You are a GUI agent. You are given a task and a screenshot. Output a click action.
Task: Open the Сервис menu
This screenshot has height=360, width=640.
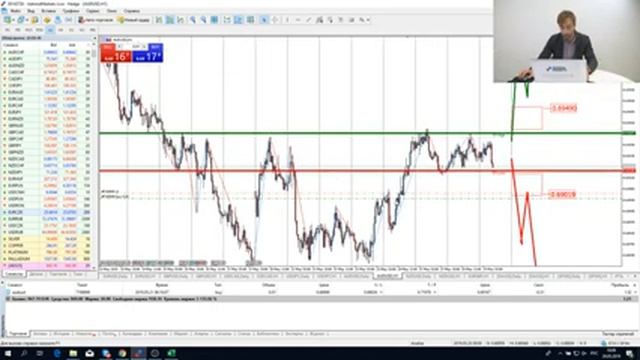93,11
